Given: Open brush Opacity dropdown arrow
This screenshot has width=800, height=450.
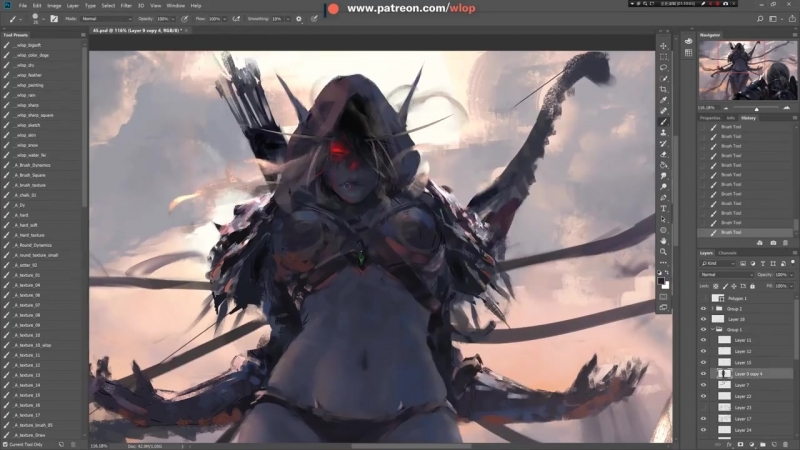Looking at the screenshot, I should tap(172, 19).
